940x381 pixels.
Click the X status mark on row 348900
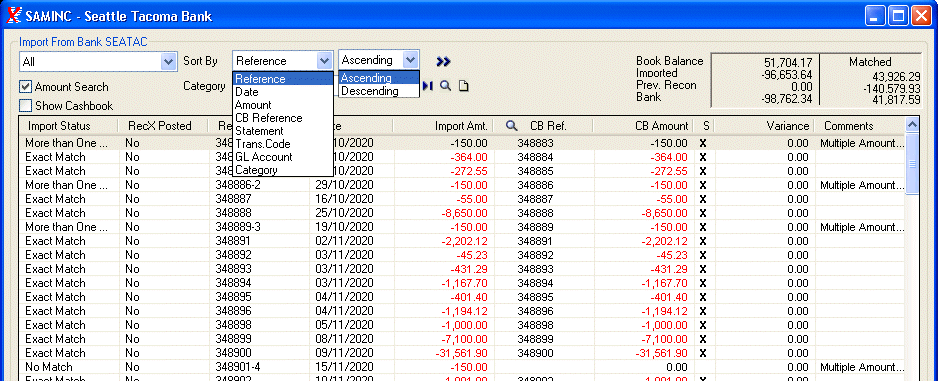[703, 353]
